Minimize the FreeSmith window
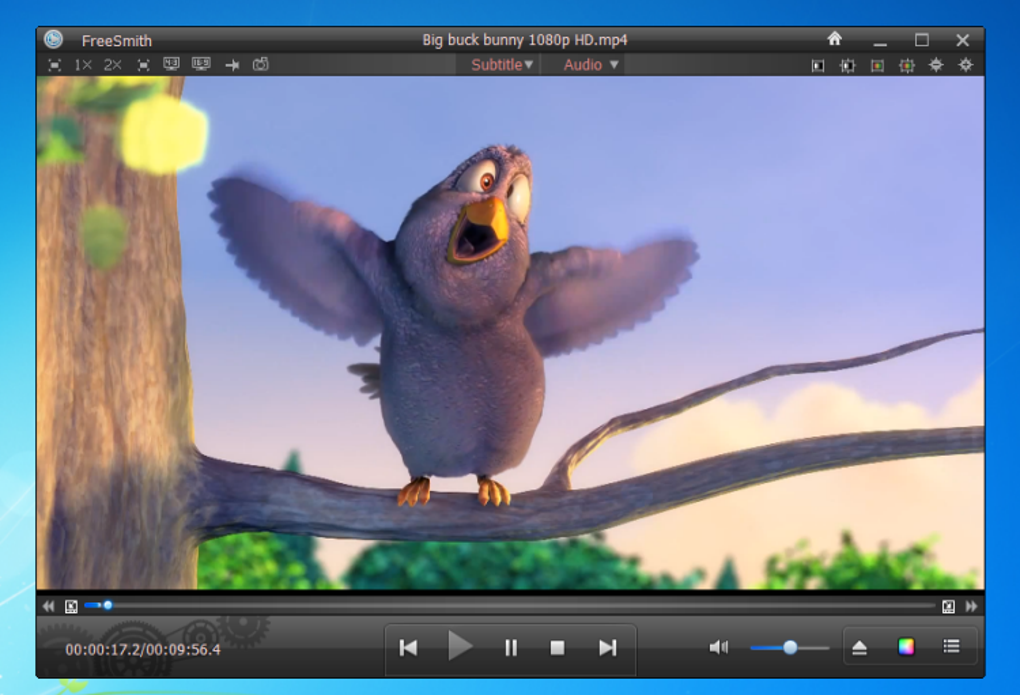 tap(880, 42)
